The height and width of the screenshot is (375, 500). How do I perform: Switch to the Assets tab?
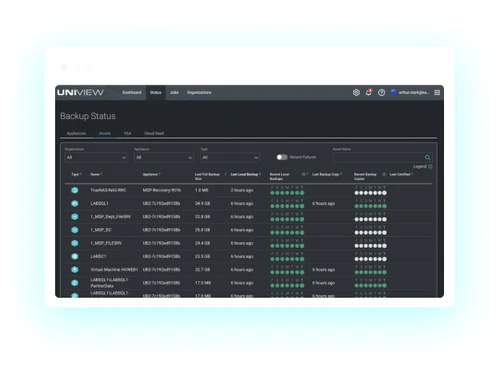(105, 133)
